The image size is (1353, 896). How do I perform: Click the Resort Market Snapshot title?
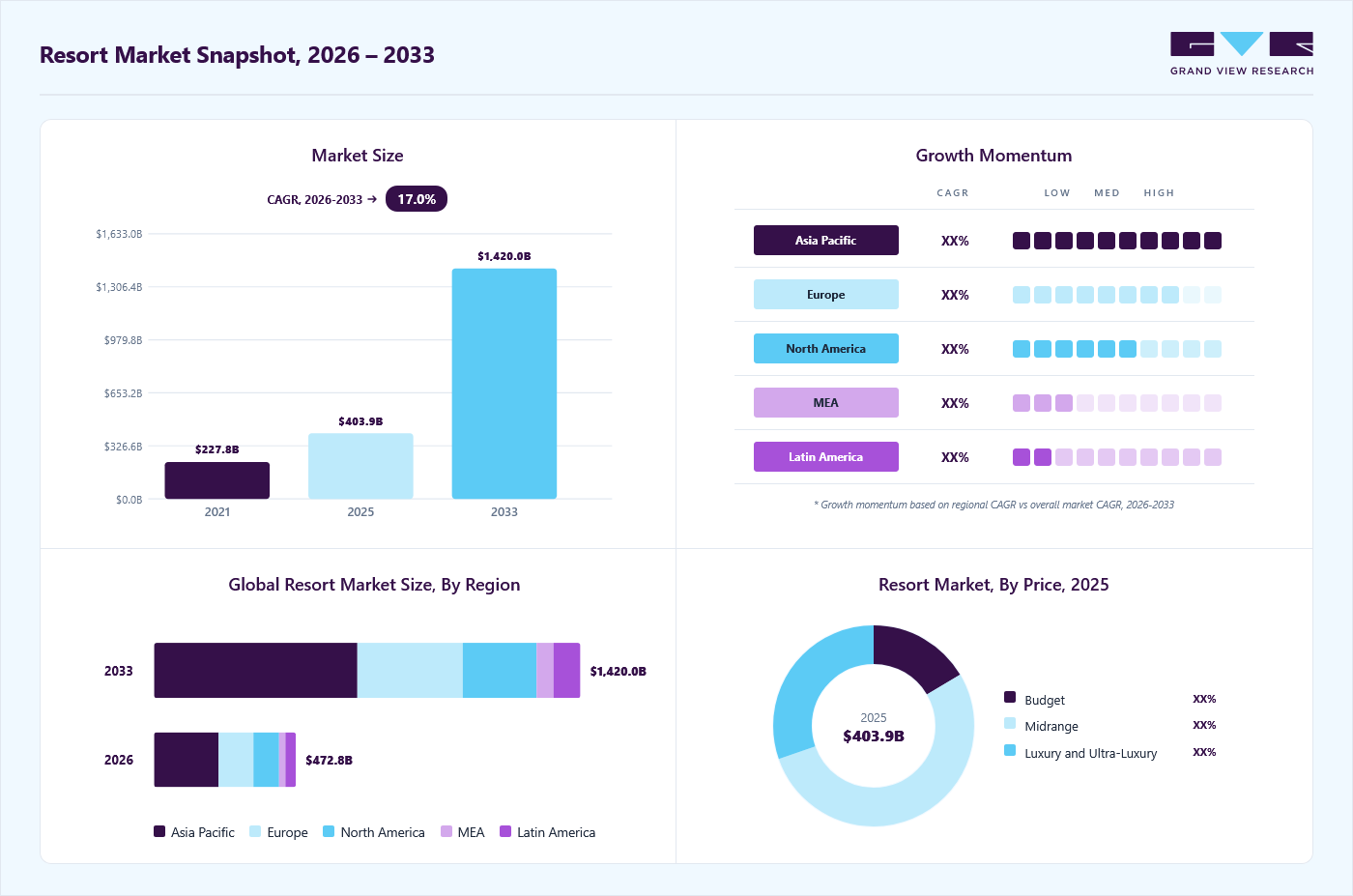[x=237, y=55]
